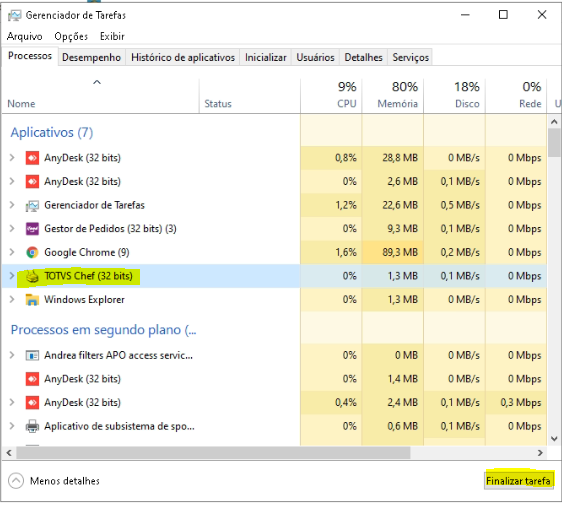Click the Andrea filters APO service icon

(x=32, y=356)
